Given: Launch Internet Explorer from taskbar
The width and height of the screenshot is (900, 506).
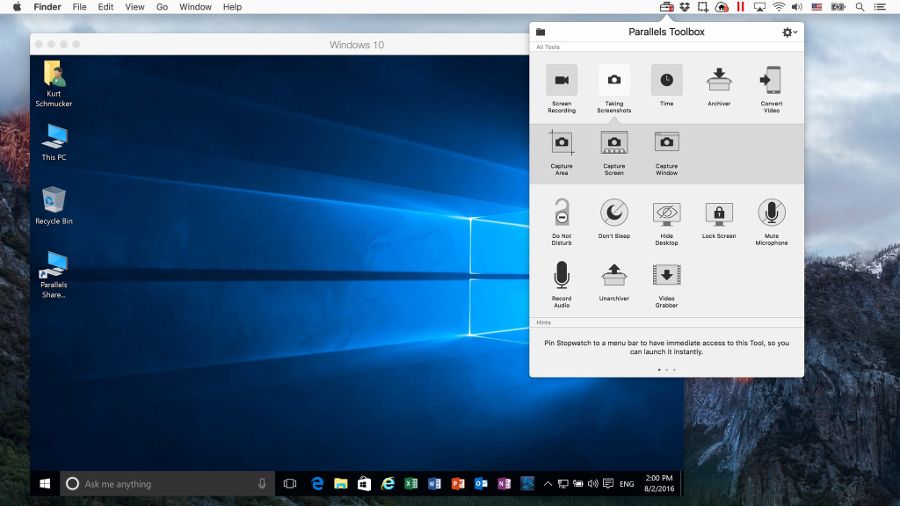Looking at the screenshot, I should 387,484.
